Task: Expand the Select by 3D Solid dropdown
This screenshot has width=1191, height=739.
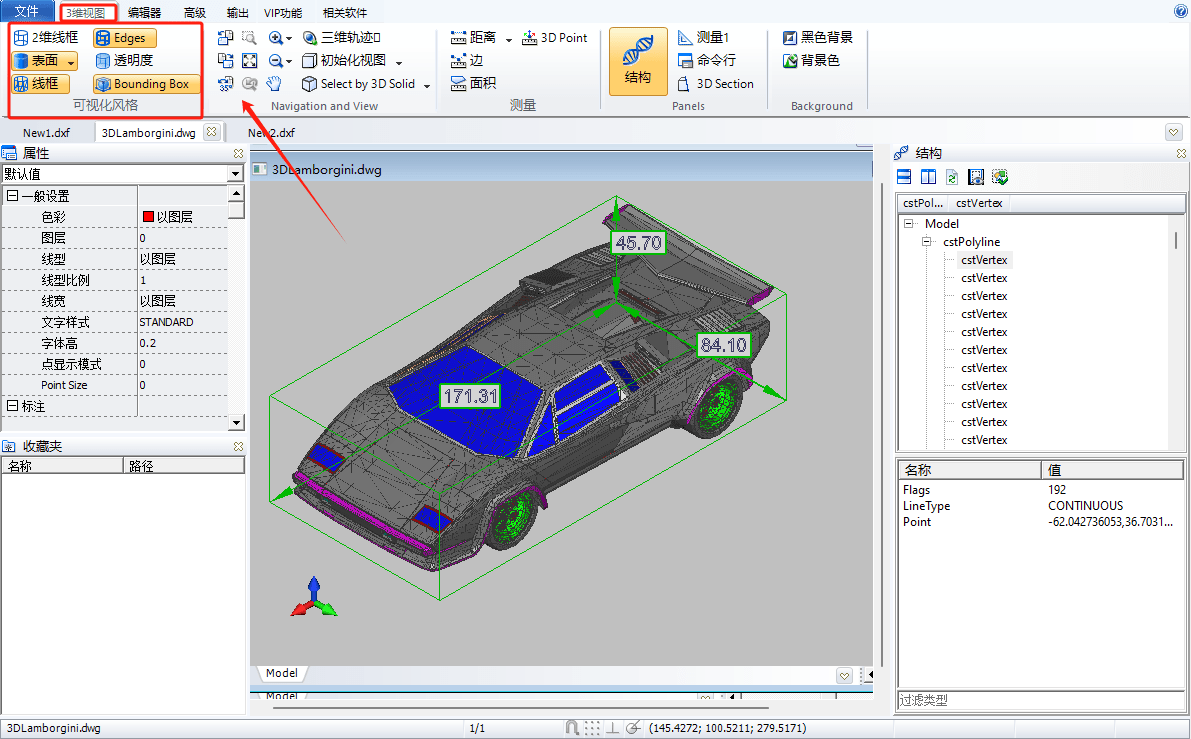Action: pyautogui.click(x=427, y=85)
